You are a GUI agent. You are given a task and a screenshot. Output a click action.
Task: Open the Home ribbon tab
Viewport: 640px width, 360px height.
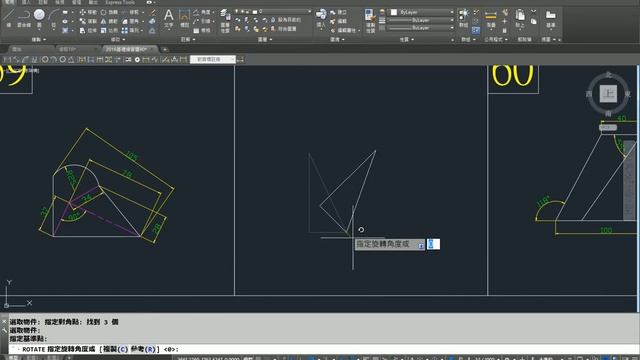coord(9,2)
